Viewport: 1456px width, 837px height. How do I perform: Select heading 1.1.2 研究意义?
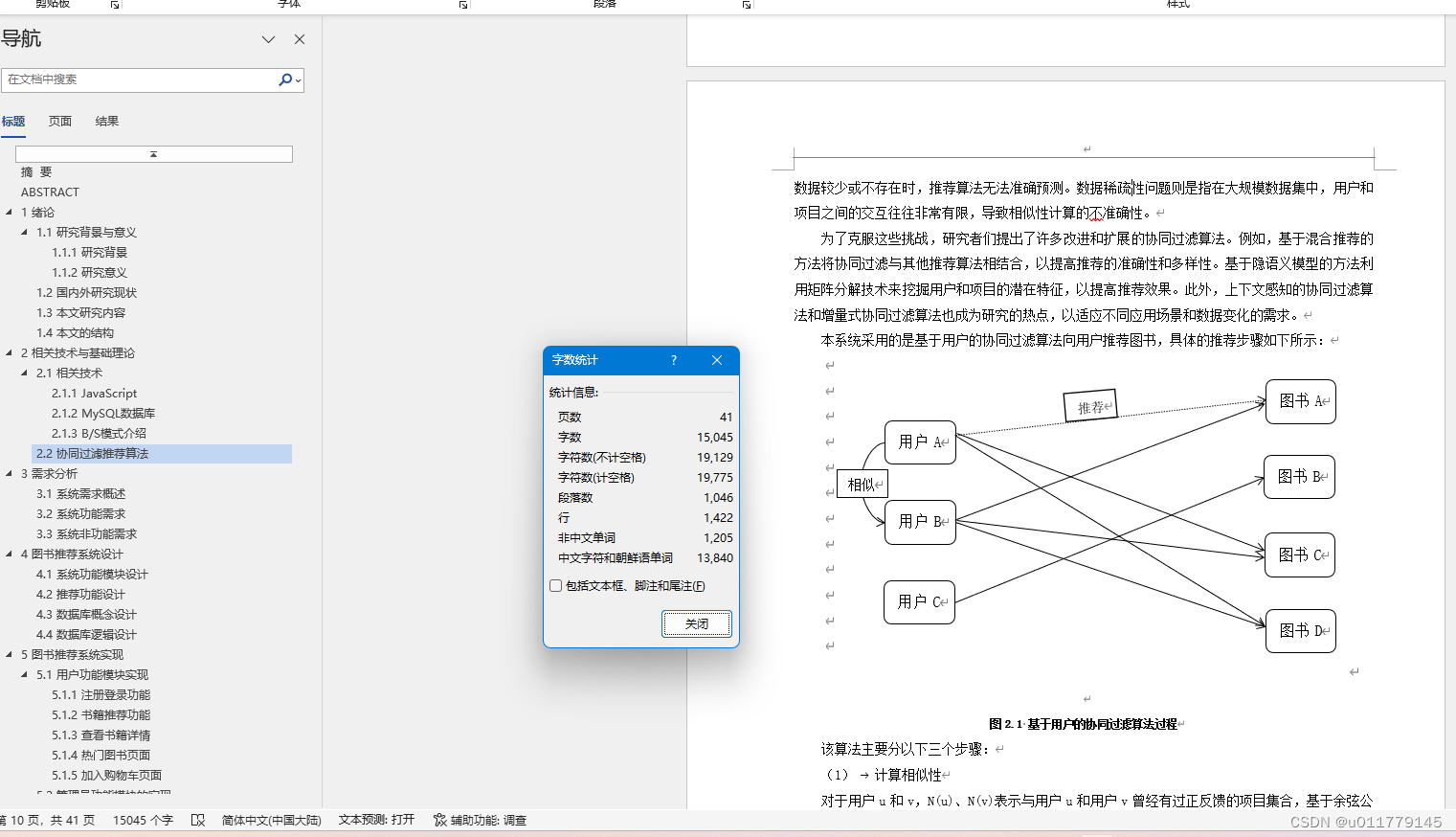89,273
